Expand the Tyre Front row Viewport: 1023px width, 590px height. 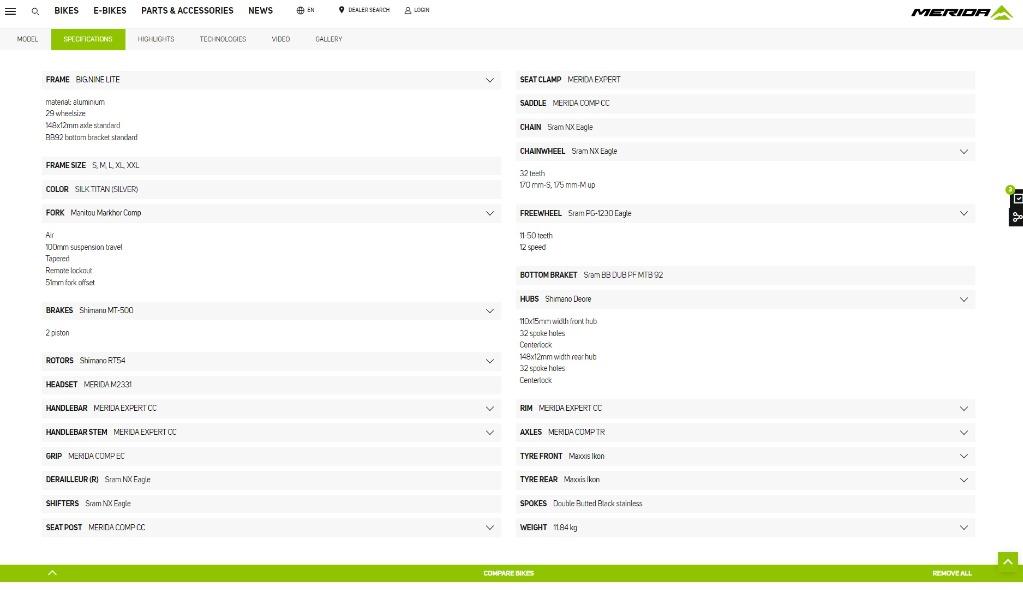point(746,456)
